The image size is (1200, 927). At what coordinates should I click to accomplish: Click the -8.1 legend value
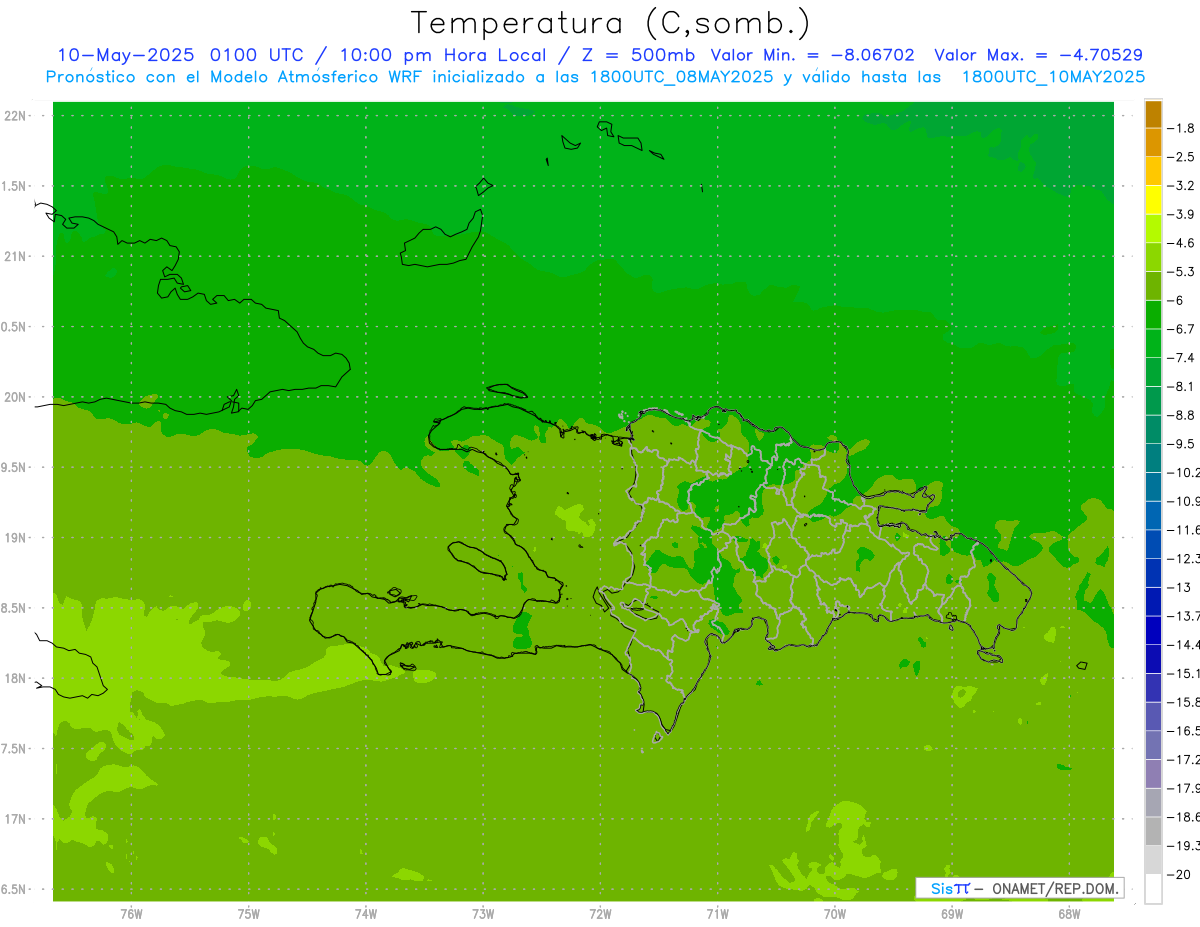coord(1183,386)
